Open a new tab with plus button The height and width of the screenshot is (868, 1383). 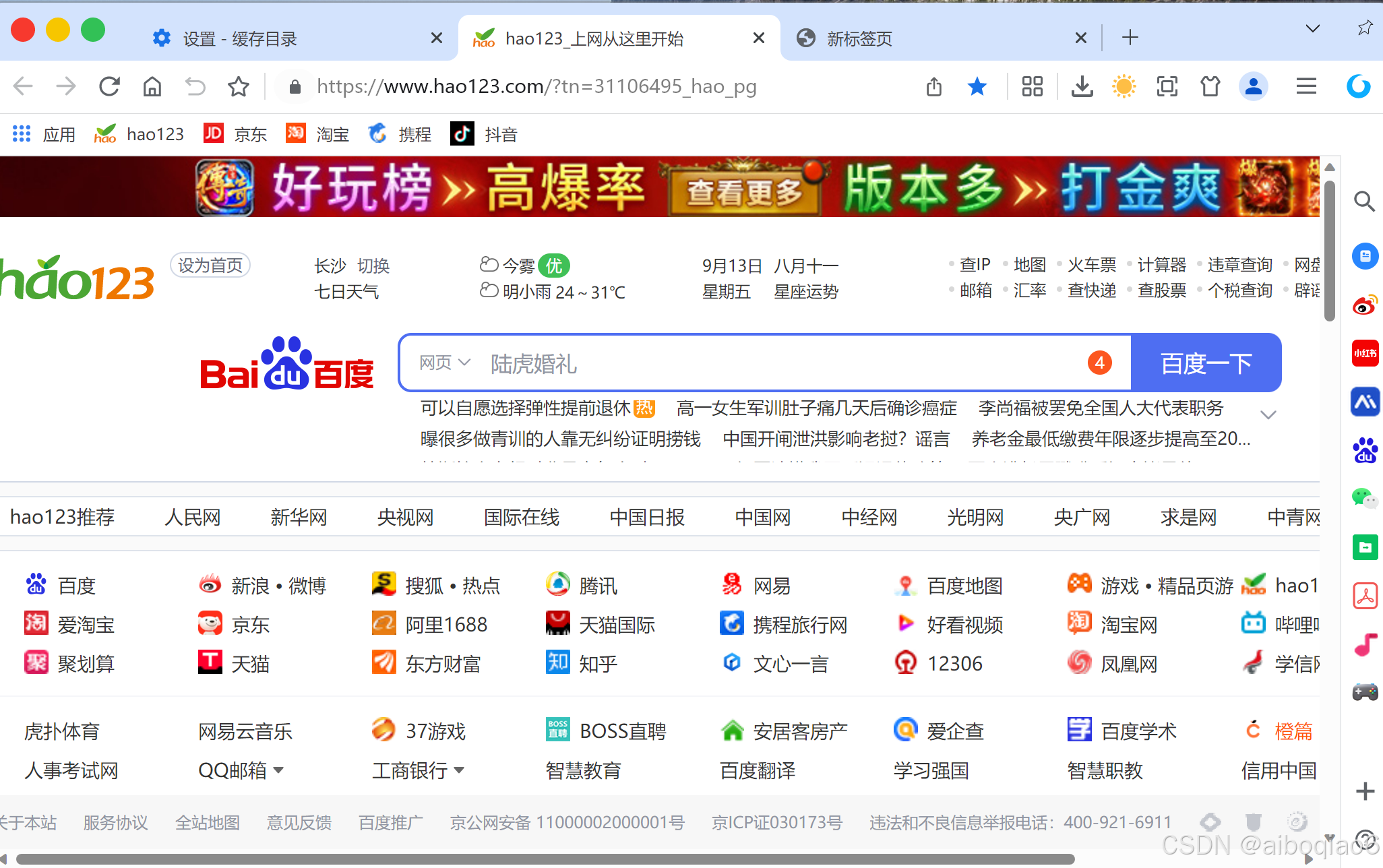coord(1130,37)
